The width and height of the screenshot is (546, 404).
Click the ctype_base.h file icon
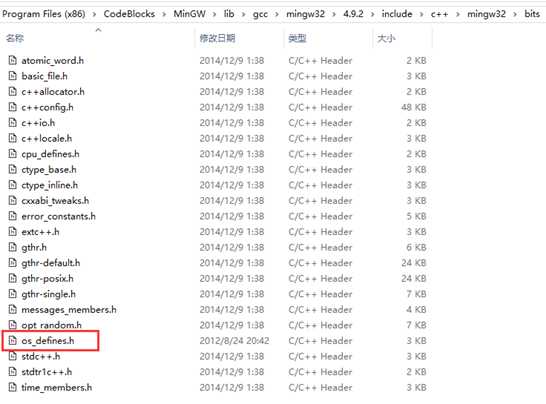pos(13,169)
